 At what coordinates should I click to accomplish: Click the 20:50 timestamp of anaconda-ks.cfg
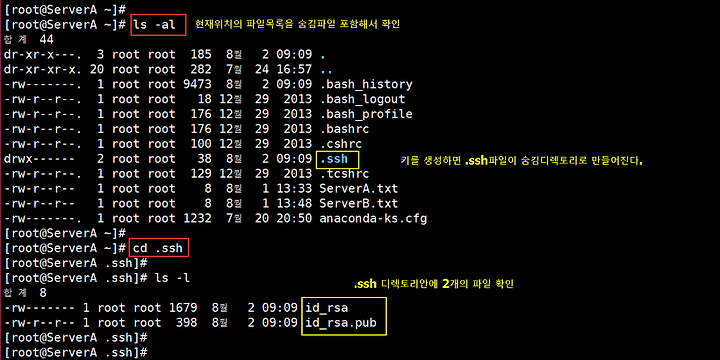[x=294, y=219]
